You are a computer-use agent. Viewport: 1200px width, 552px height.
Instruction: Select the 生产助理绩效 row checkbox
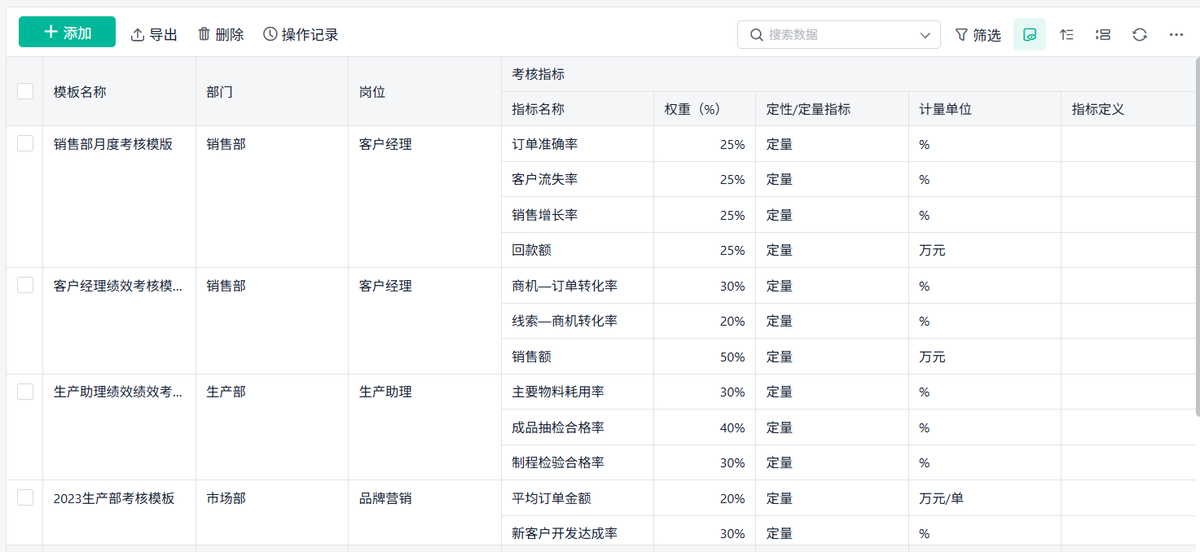(x=25, y=392)
